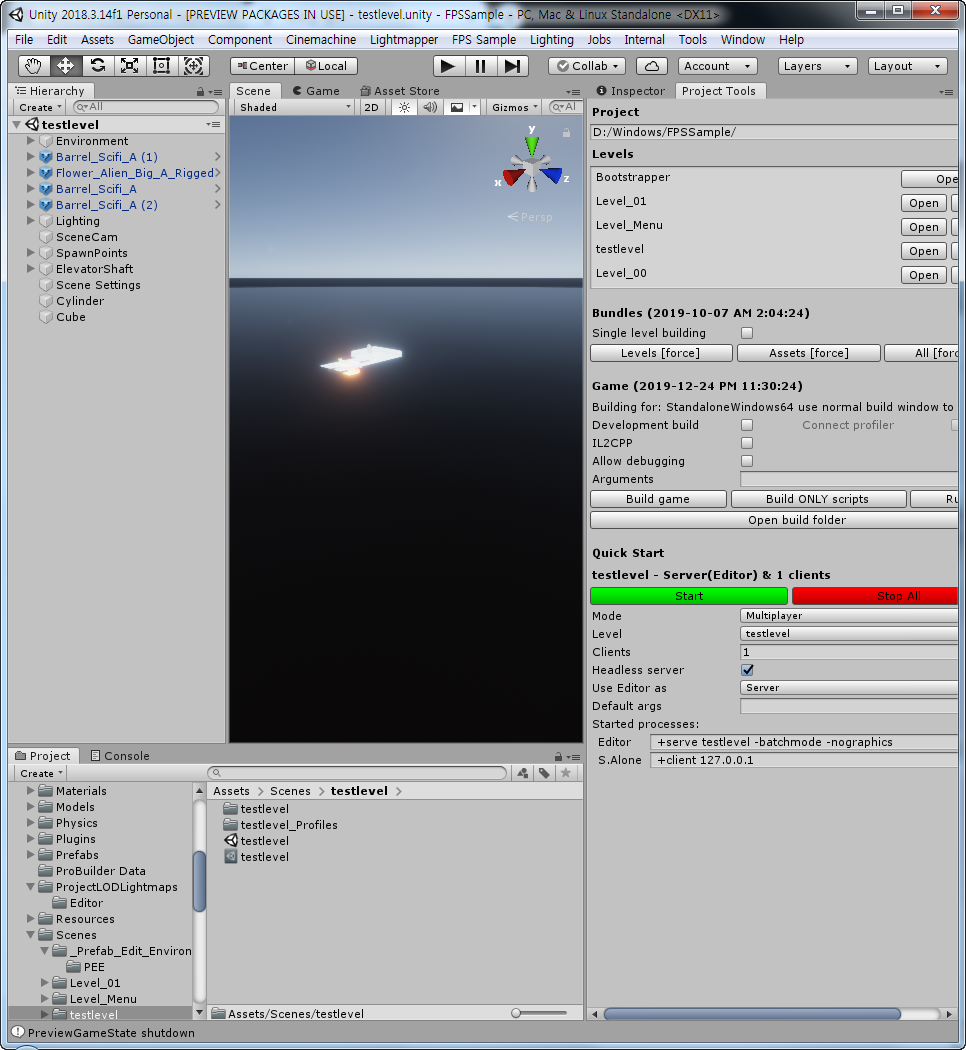Open the FPS Sample menu
966x1050 pixels.
[x=484, y=40]
